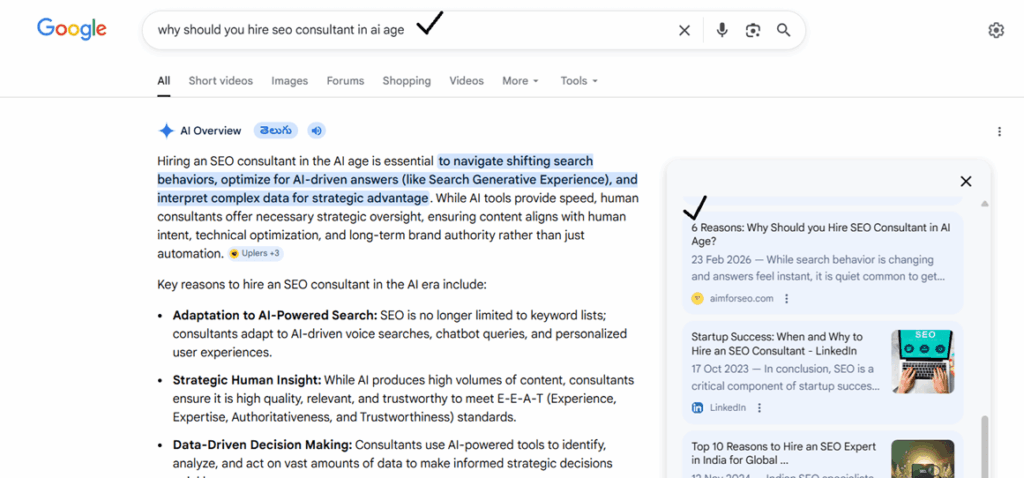Open options for LinkedIn source

[x=759, y=407]
